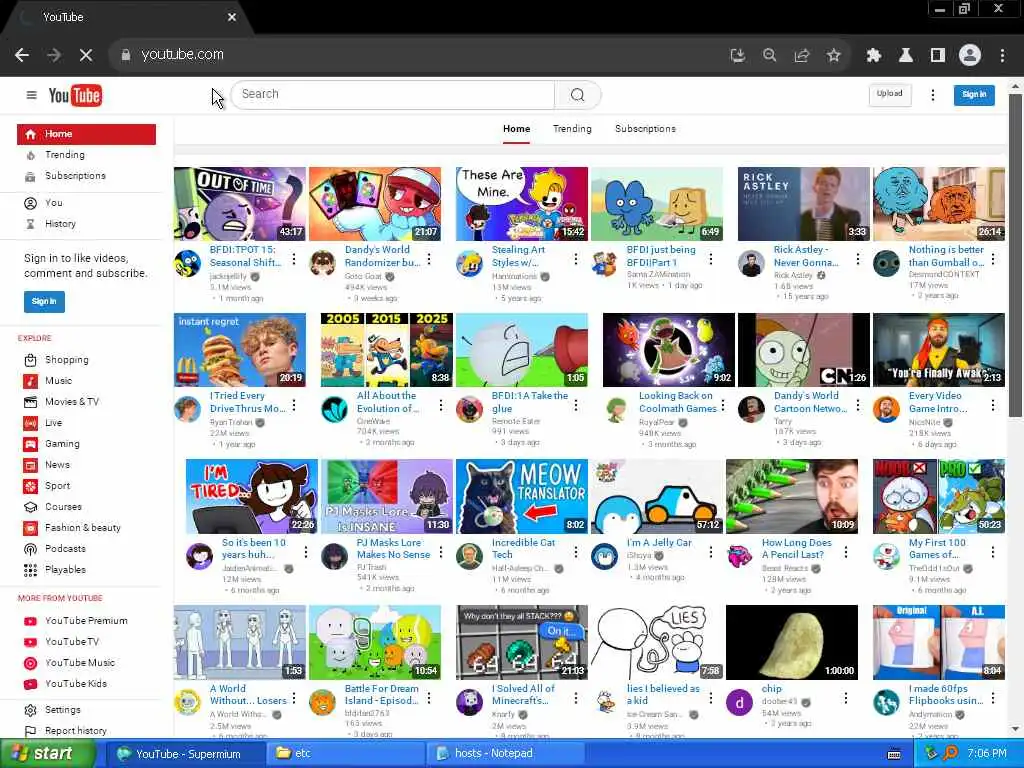The image size is (1024, 768).
Task: Play the Meow Translator video thumbnail
Action: pos(522,496)
